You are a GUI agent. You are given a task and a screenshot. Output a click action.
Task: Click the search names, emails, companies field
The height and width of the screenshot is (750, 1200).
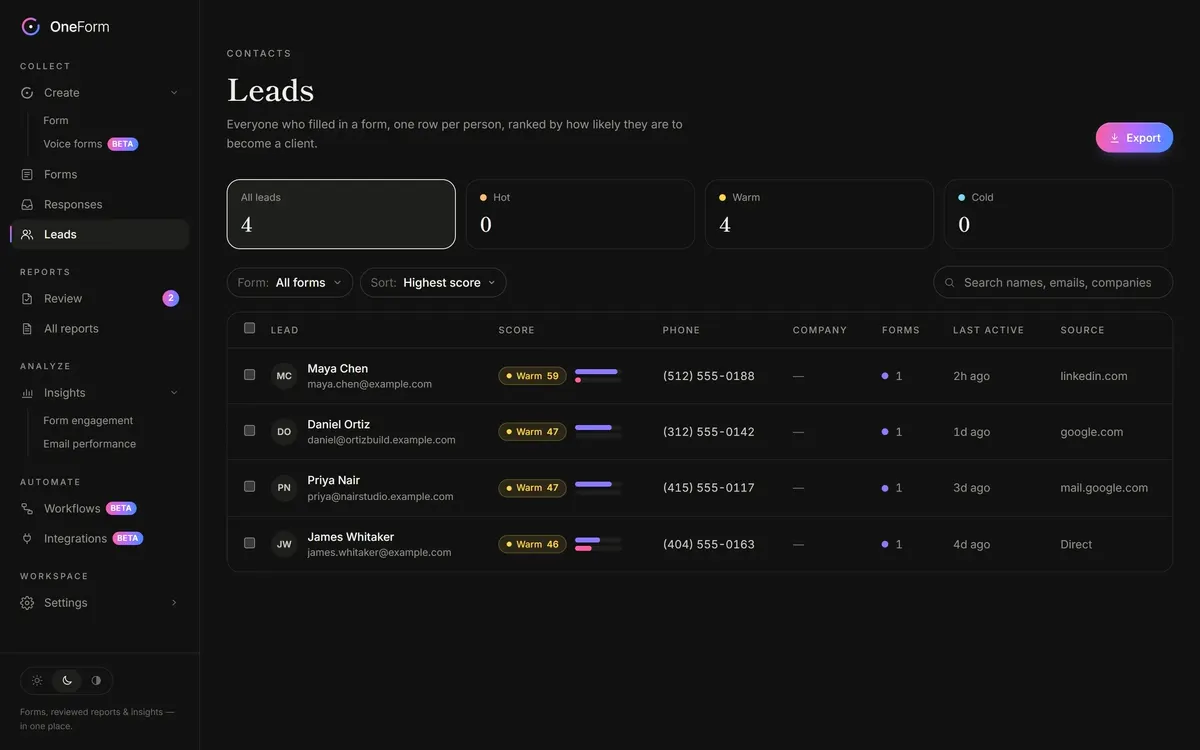pyautogui.click(x=1053, y=283)
